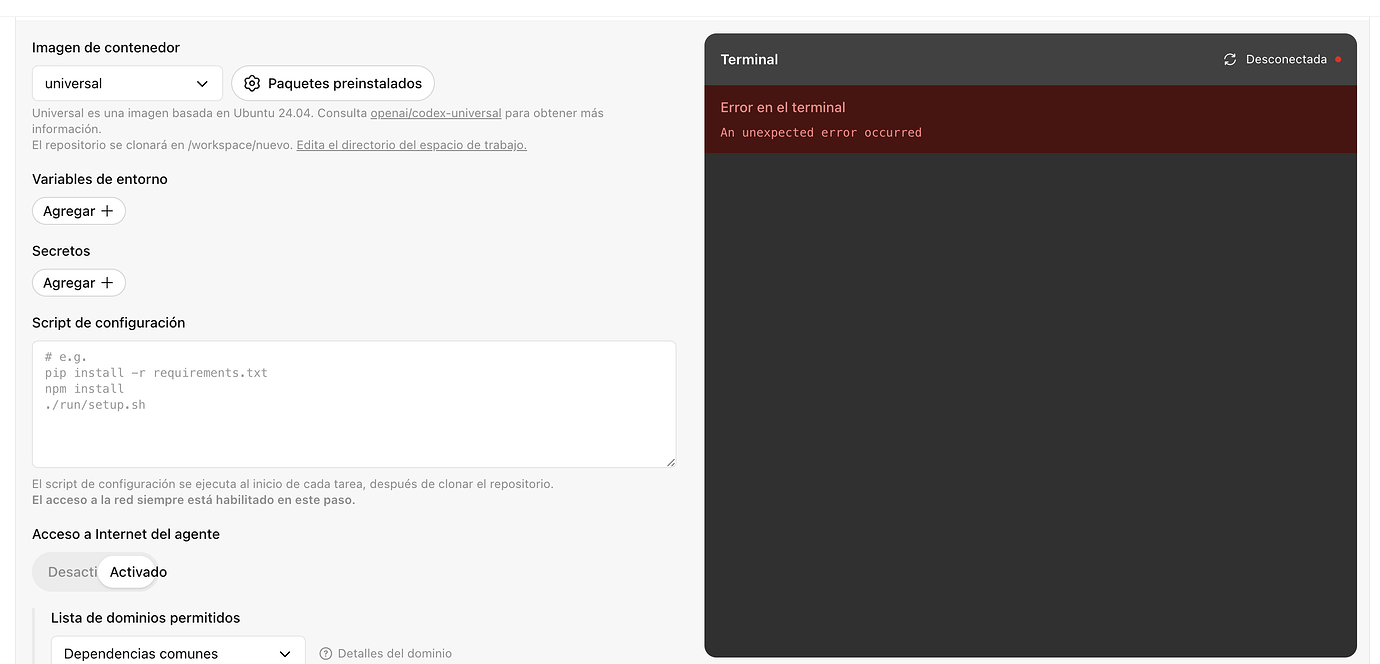Click the plus icon to add environment variable
Viewport: 1380px width, 664px height.
click(107, 211)
